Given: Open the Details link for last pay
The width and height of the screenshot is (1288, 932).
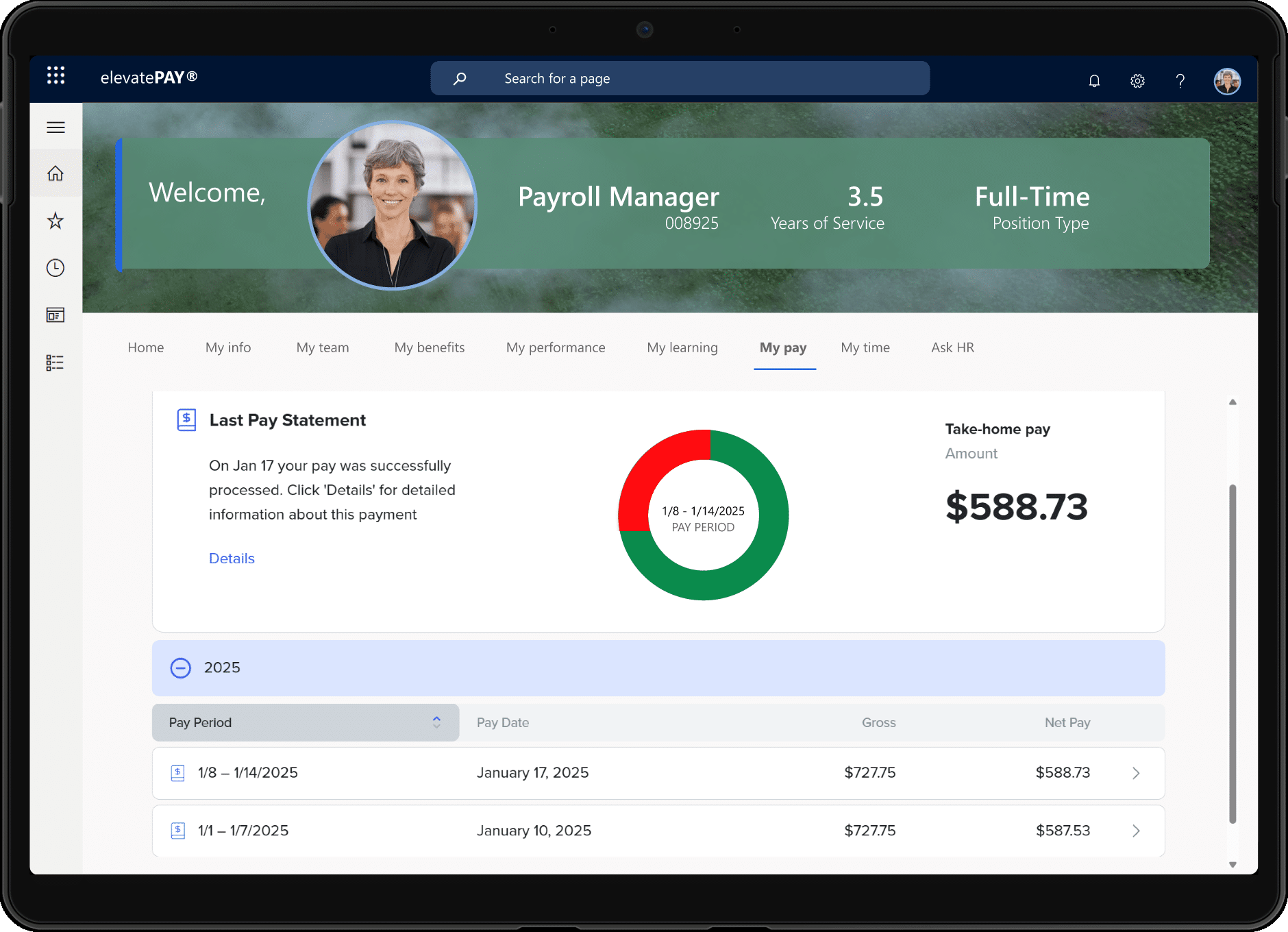Looking at the screenshot, I should pos(232,559).
